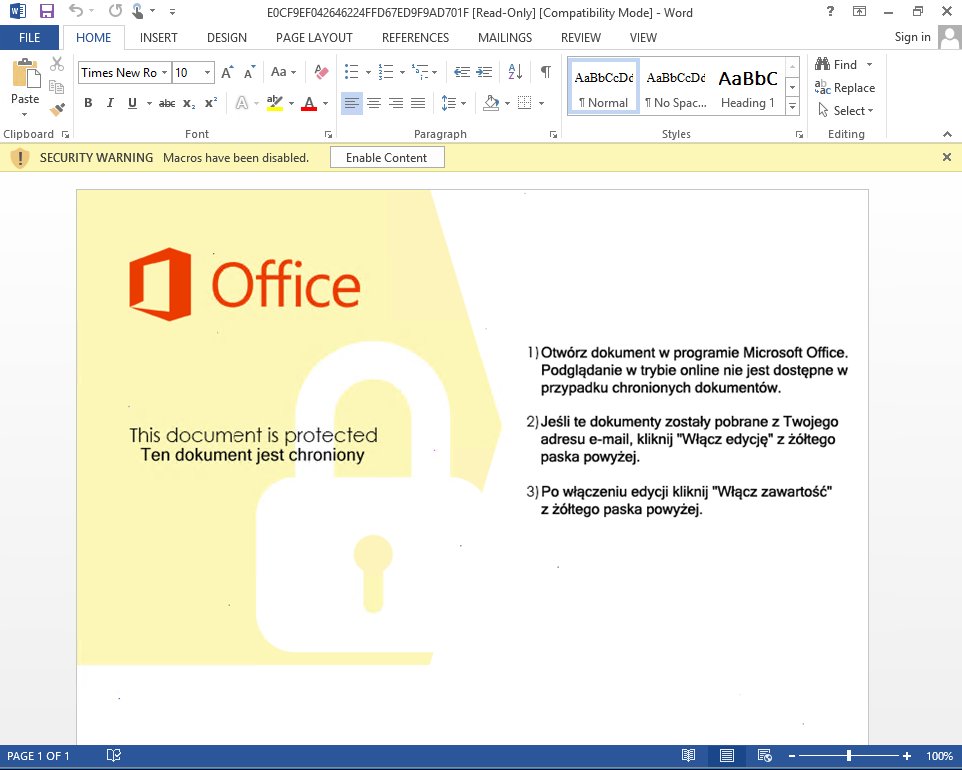Viewport: 962px width, 770px height.
Task: Click the Shrink Font icon
Action: (x=249, y=72)
